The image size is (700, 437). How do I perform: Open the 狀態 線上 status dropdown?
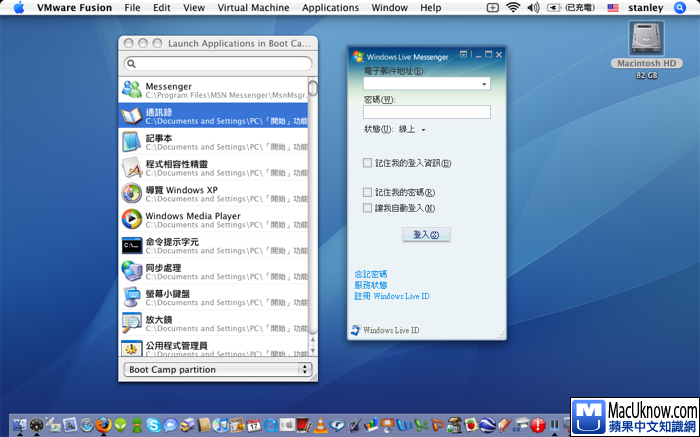coord(413,129)
